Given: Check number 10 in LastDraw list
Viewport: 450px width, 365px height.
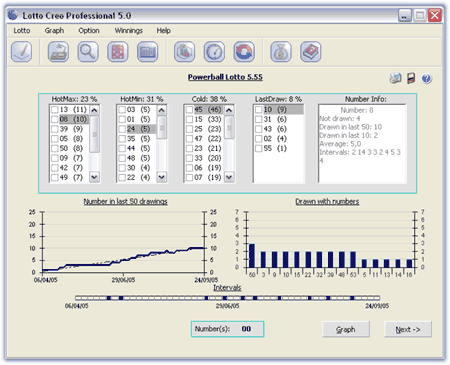Looking at the screenshot, I should coord(259,110).
